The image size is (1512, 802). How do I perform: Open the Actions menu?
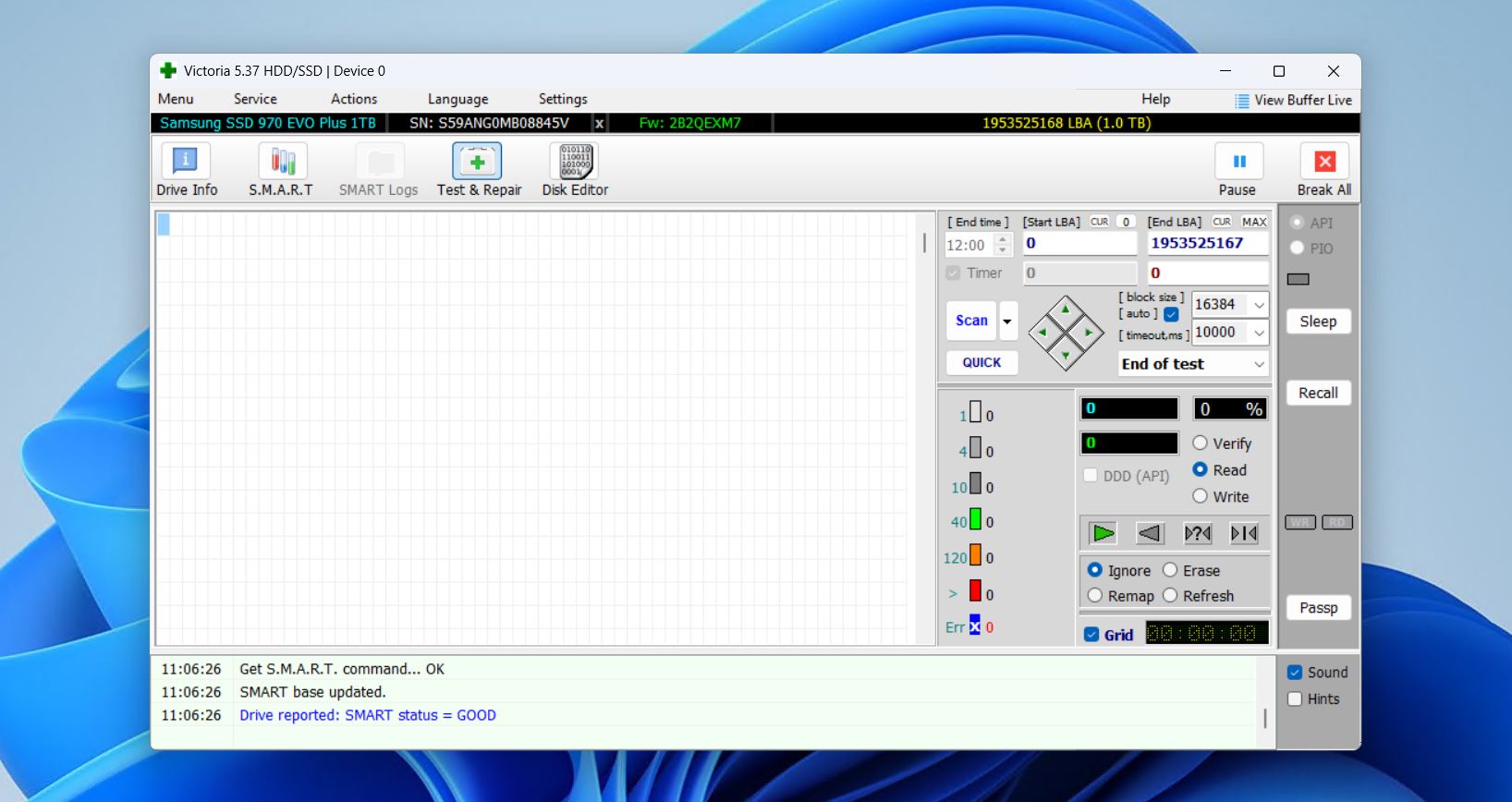click(x=354, y=99)
